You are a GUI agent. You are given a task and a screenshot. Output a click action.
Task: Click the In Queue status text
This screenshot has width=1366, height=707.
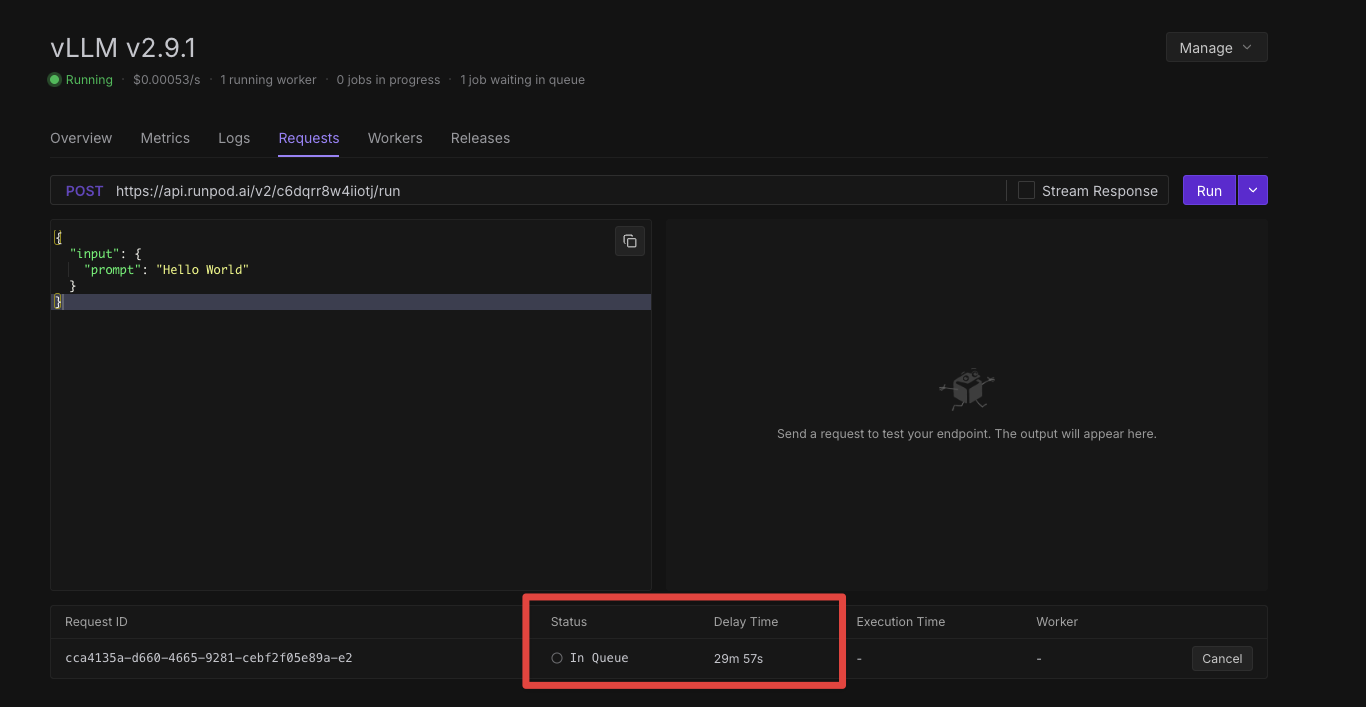coord(599,658)
